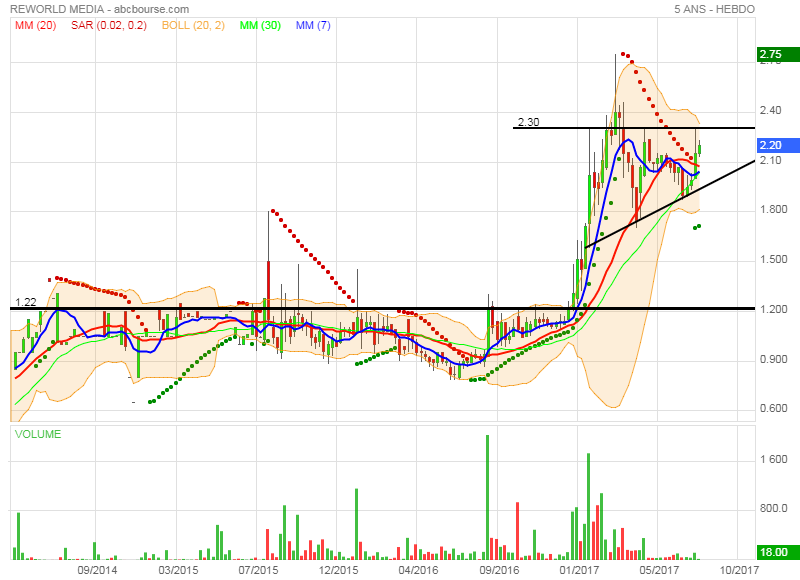Click the 1 600 volume axis label
The width and height of the screenshot is (800, 580).
773,459
